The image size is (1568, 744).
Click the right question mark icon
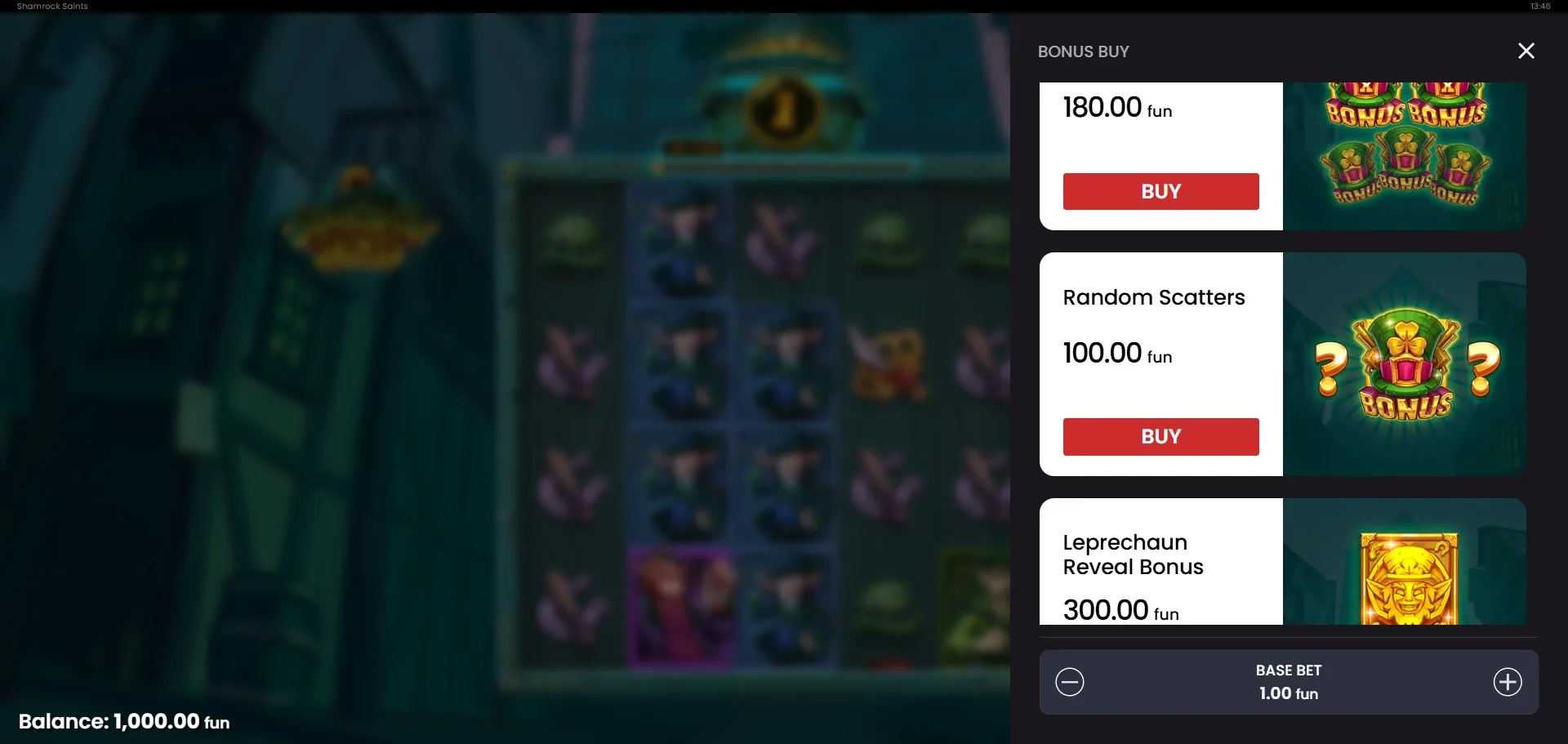tap(1484, 368)
